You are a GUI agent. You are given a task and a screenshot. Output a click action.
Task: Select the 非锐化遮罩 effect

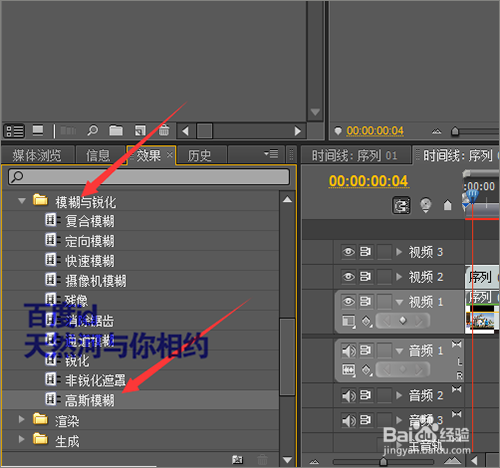coord(95,380)
